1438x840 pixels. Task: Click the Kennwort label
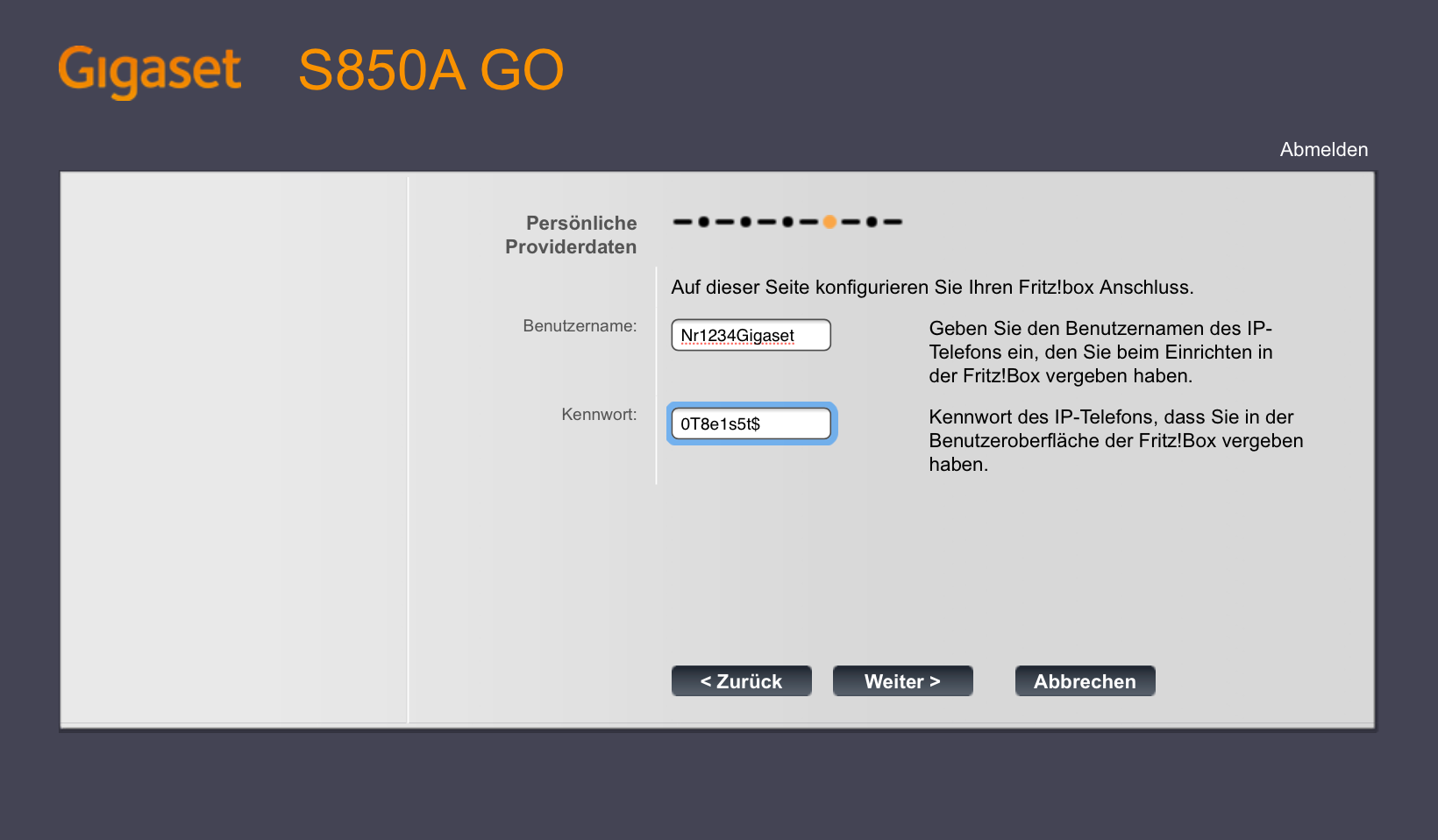pos(599,414)
